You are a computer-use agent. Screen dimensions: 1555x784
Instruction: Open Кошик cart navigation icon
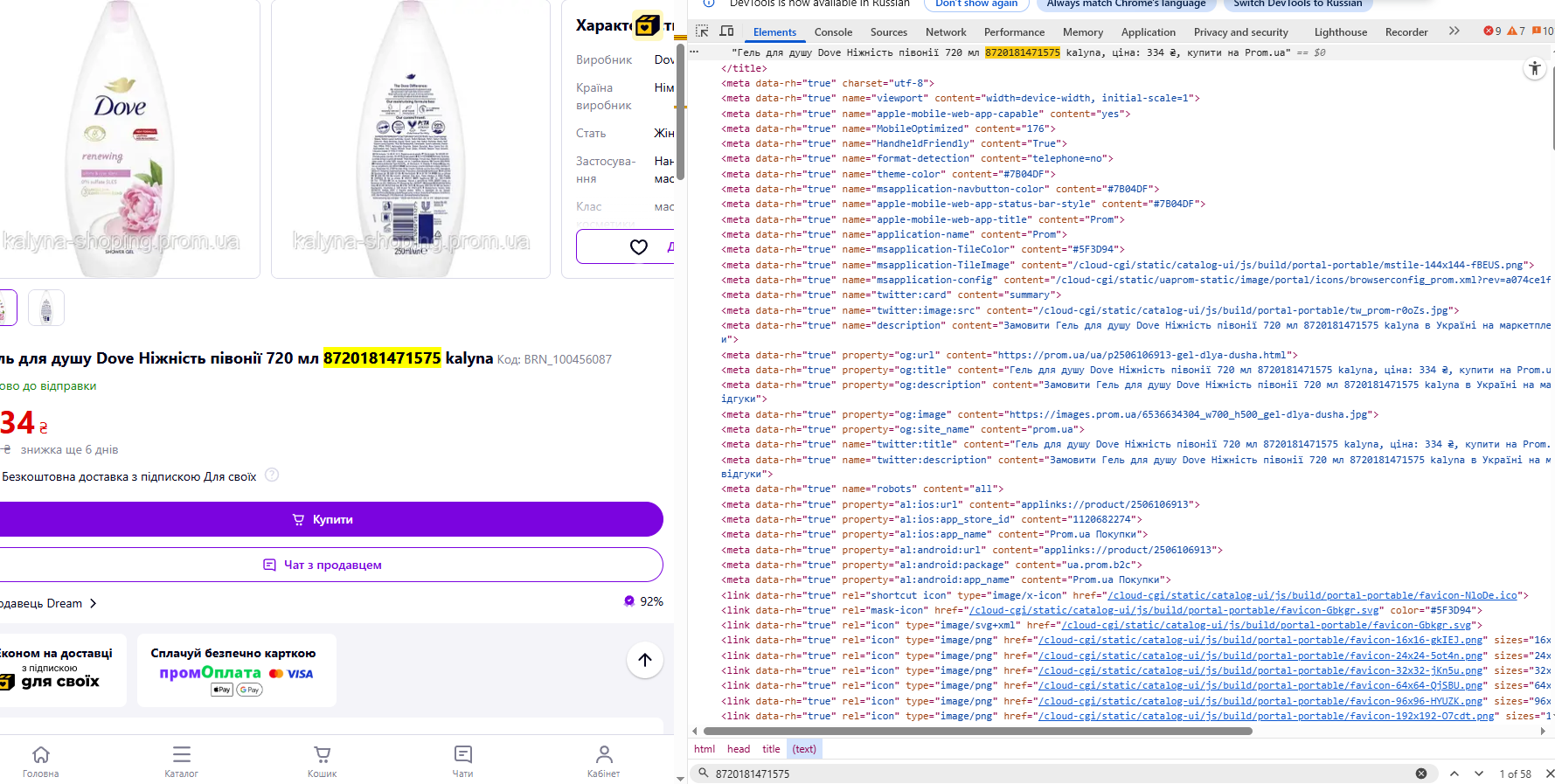(323, 760)
